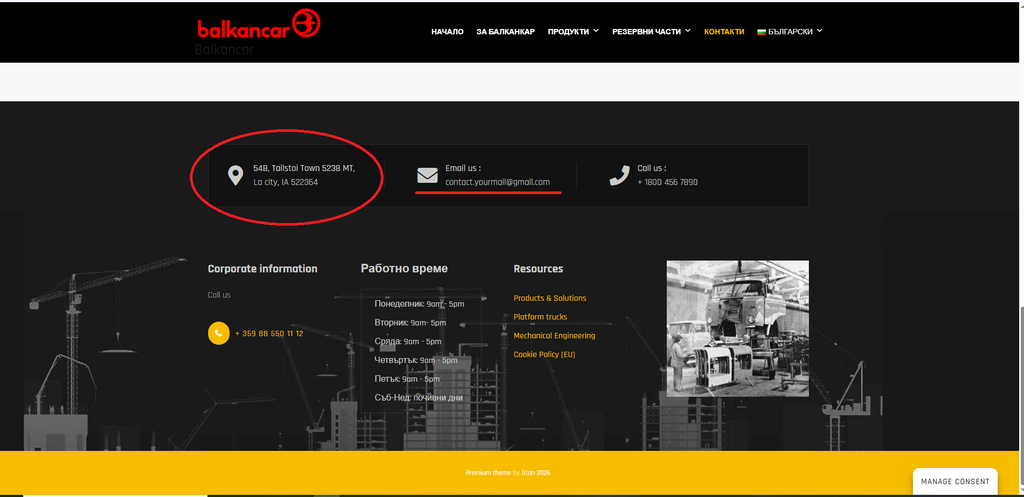Click the Bulgarian flag icon in menu
Image resolution: width=1024 pixels, height=497 pixels.
click(761, 31)
